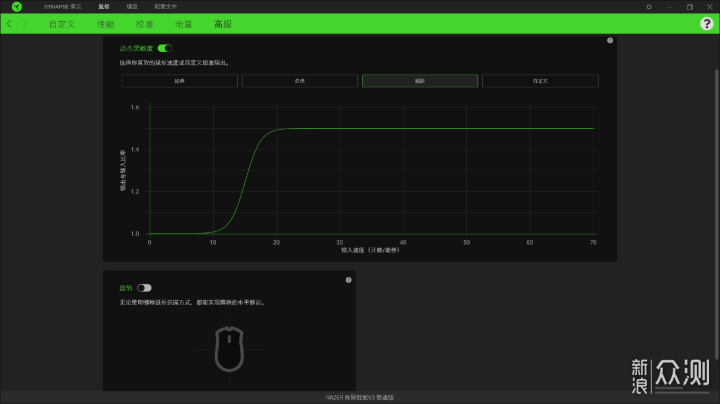Click info icon of 动态灵敏度 panel

click(x=610, y=40)
